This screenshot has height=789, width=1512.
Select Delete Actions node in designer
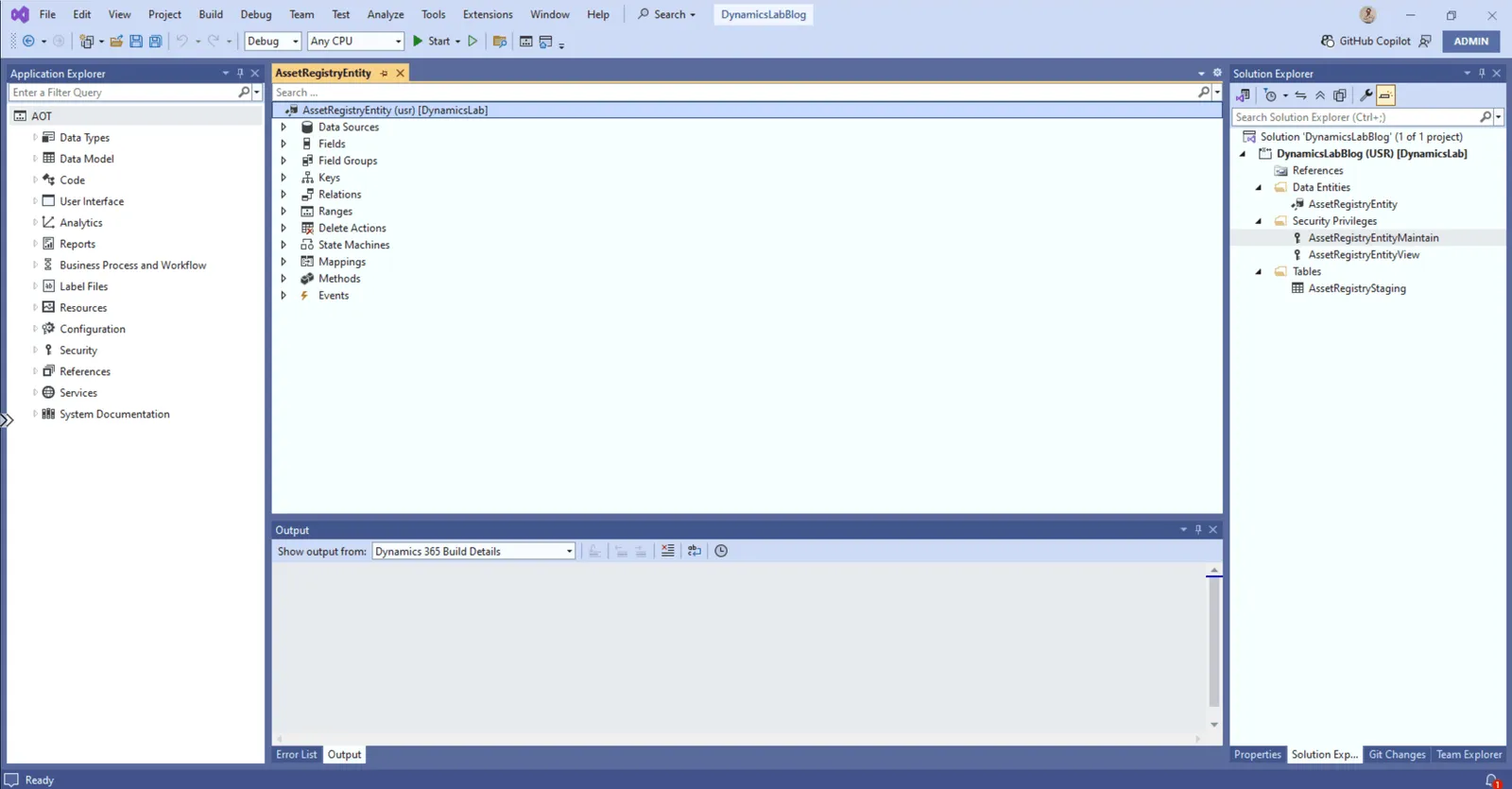click(x=352, y=228)
